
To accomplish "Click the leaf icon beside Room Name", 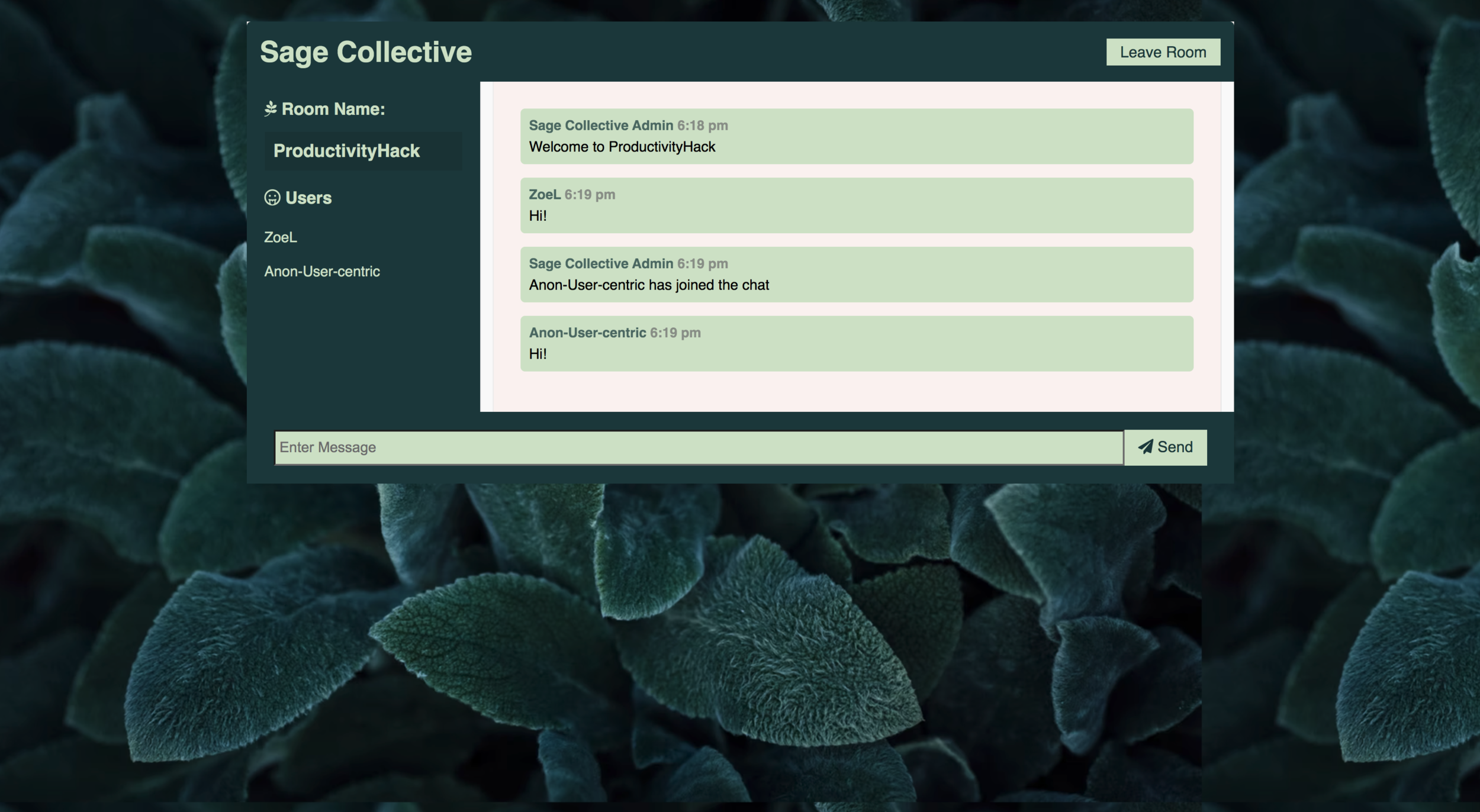I will 271,109.
